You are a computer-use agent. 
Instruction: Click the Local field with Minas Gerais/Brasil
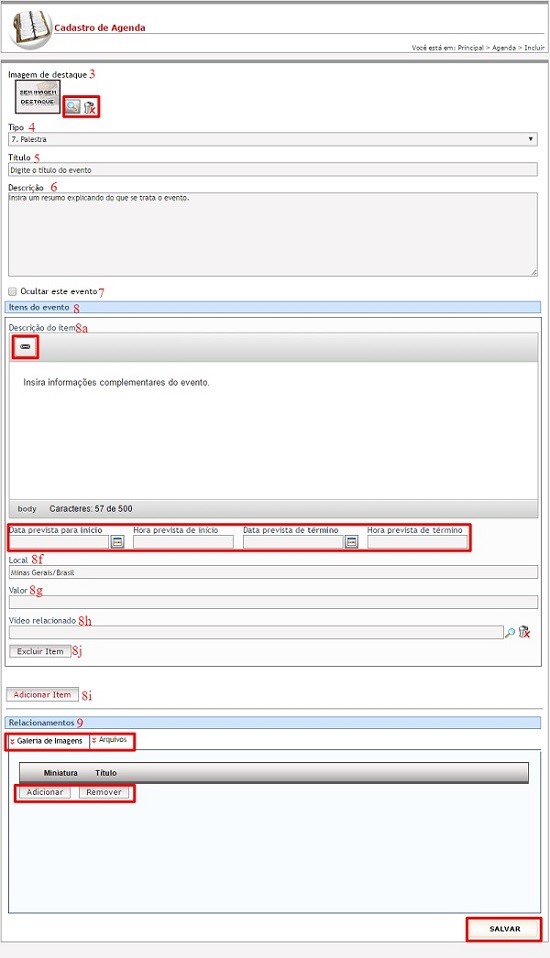[x=273, y=572]
